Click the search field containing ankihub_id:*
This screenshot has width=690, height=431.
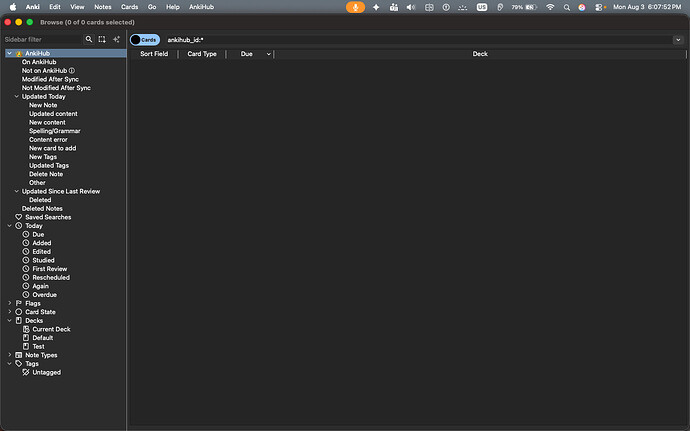(418, 40)
